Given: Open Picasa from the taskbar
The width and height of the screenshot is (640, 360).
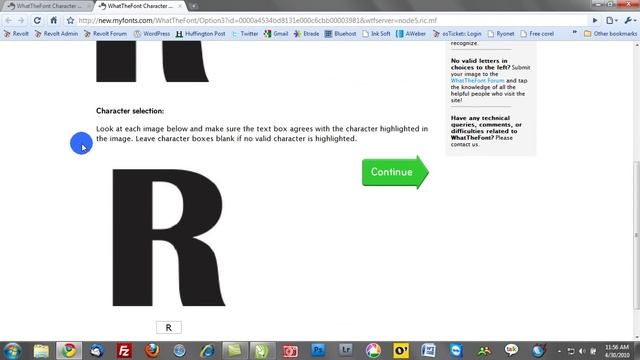Looking at the screenshot, I should click(x=373, y=351).
